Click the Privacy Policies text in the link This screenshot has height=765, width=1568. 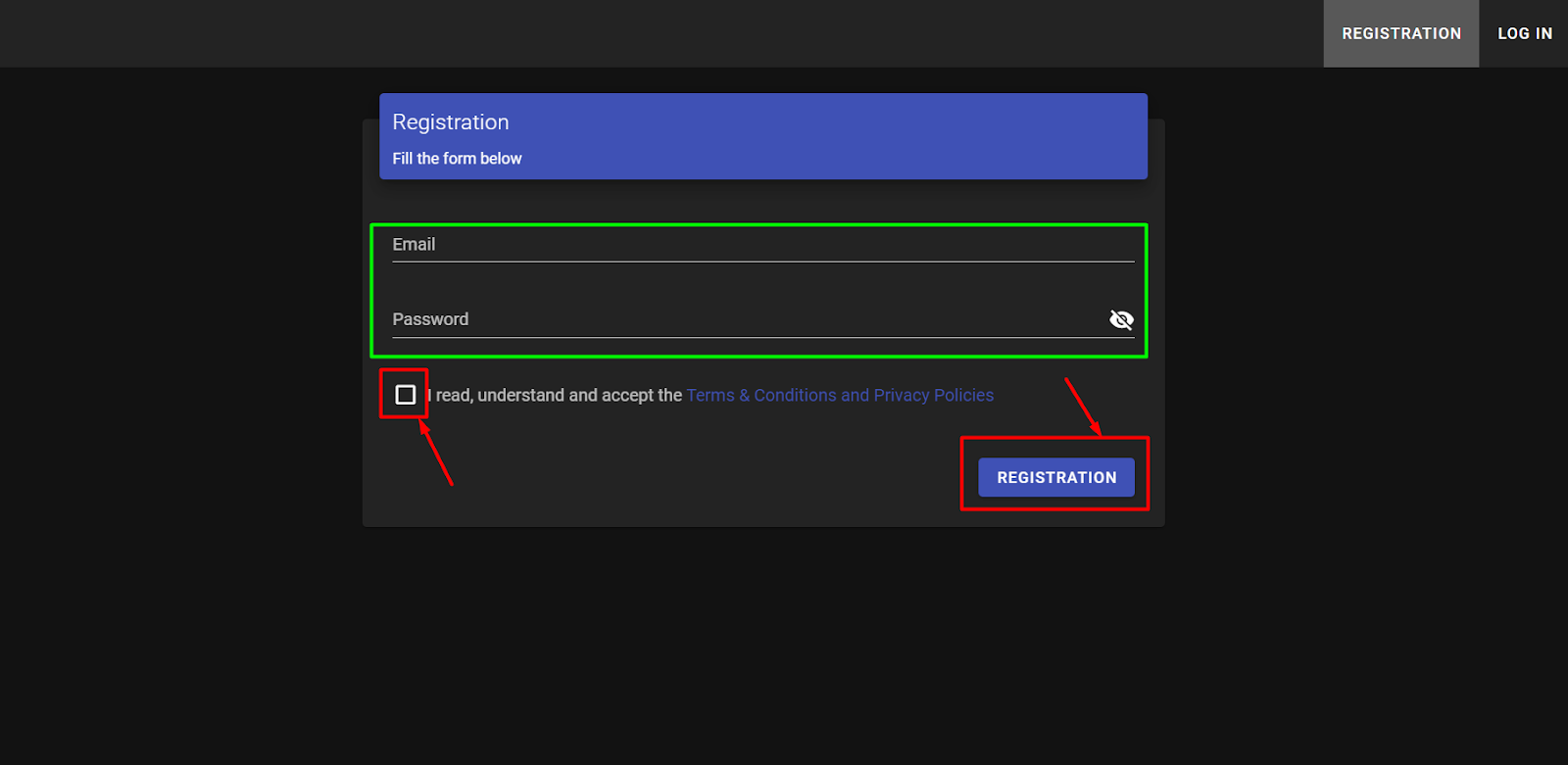933,396
